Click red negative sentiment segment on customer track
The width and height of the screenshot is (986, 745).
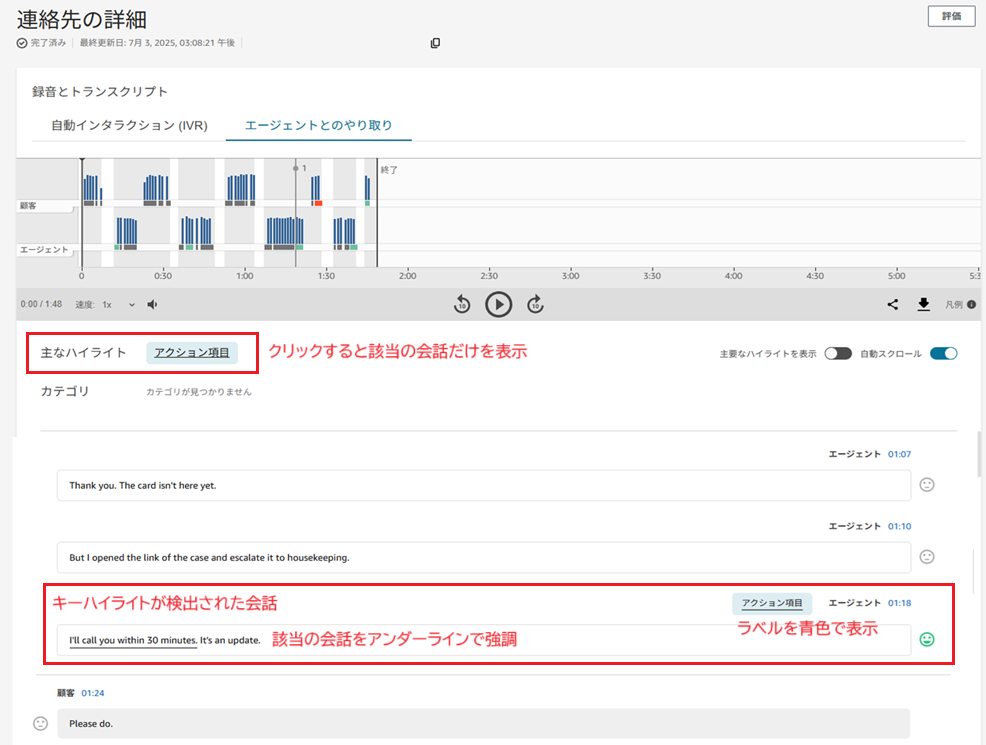(319, 203)
